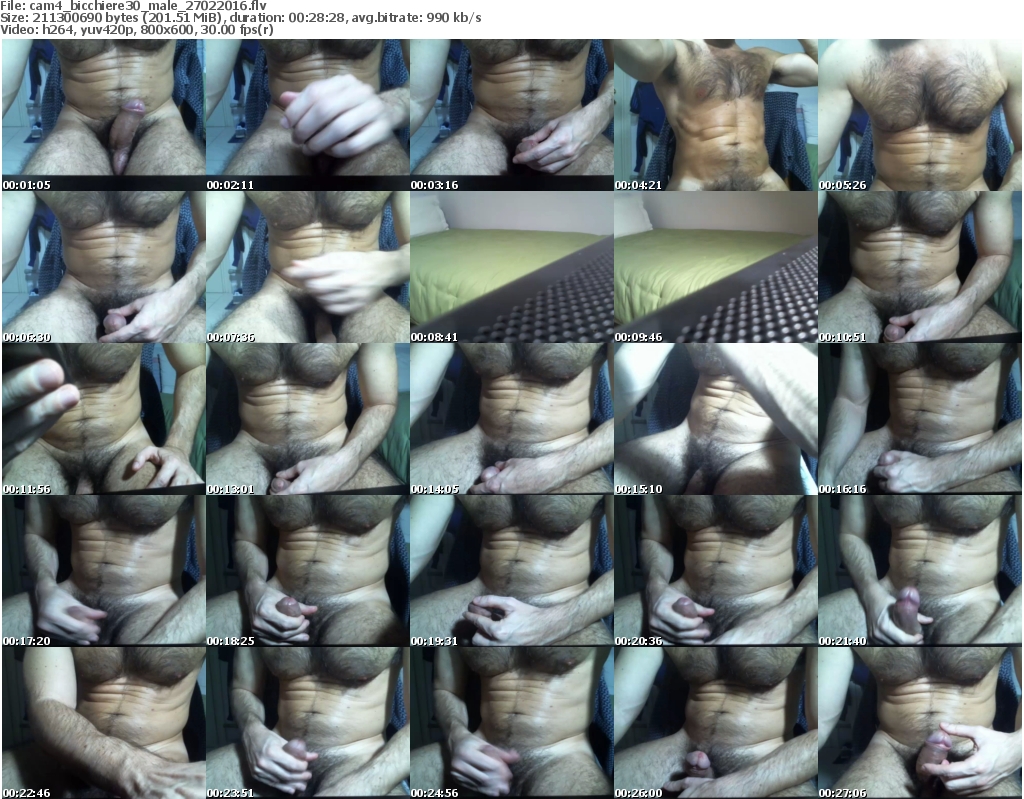The image size is (1024, 799).
Task: Choose the frame stamped 00:13:01
Action: tap(308, 419)
